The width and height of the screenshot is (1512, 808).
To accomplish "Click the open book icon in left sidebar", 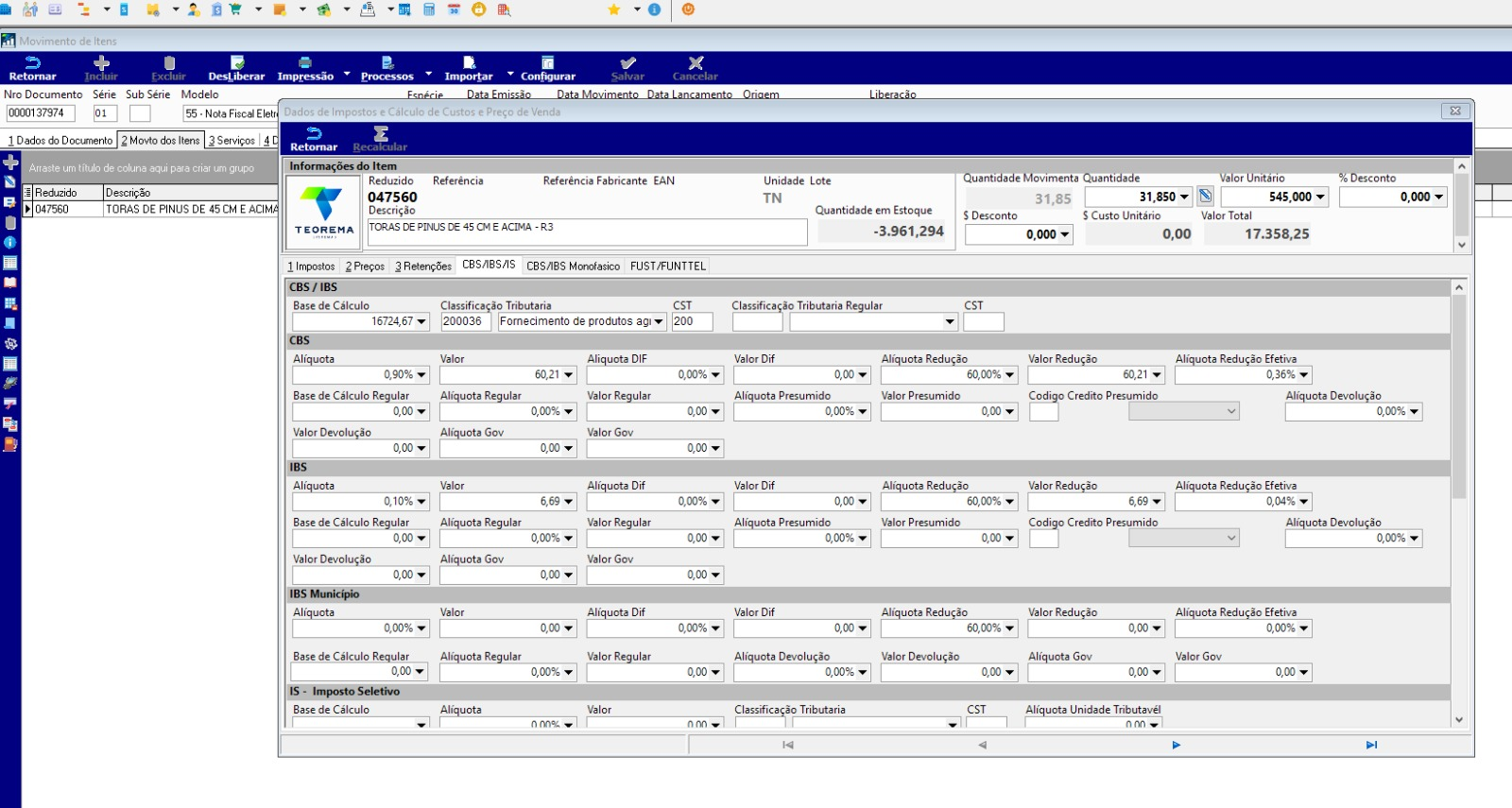I will [10, 283].
